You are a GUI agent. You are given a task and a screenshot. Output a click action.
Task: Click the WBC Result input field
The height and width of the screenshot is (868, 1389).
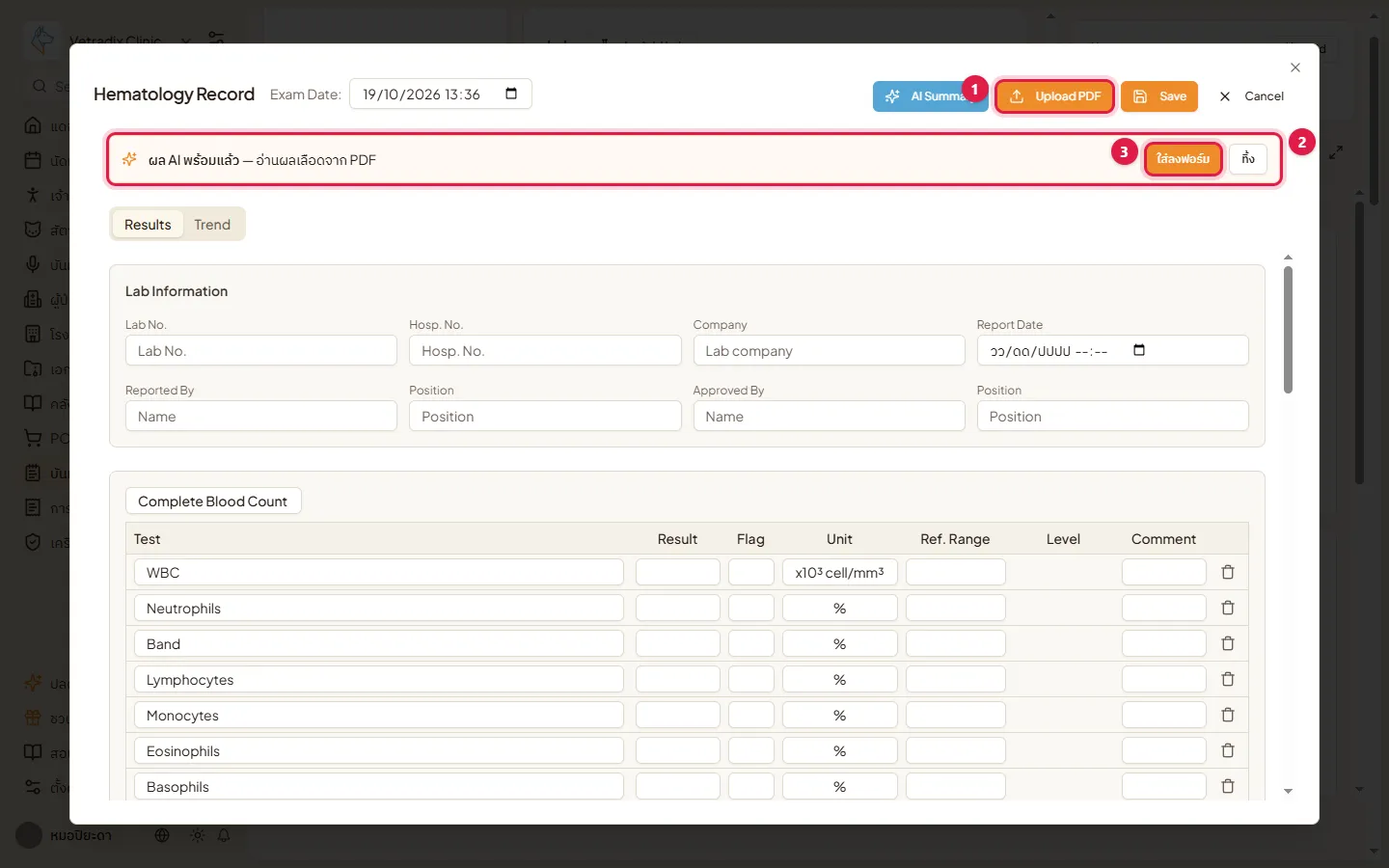pyautogui.click(x=677, y=572)
